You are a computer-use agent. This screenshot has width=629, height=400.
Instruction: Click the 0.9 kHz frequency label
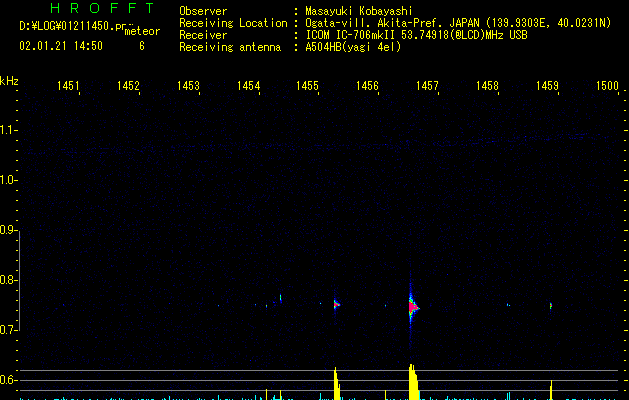coord(8,230)
